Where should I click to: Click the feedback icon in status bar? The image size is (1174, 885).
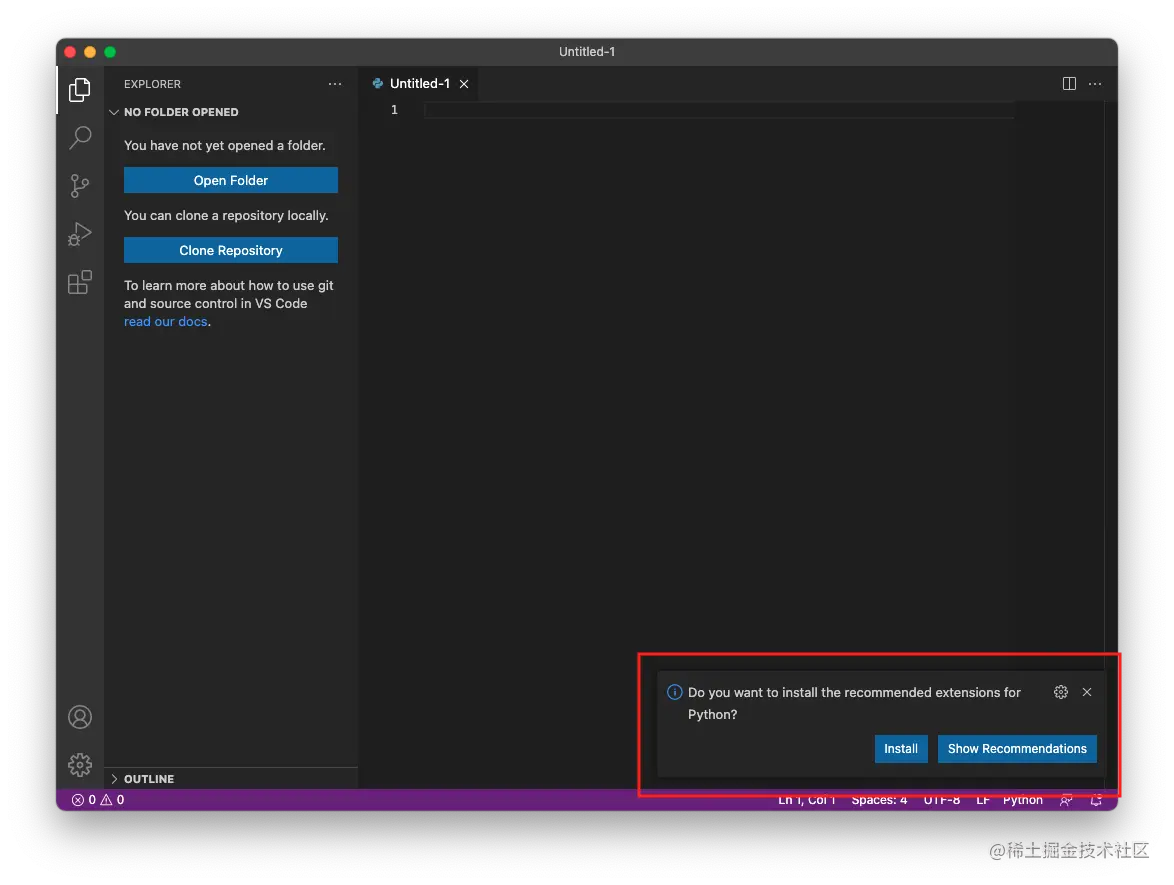(x=1066, y=800)
